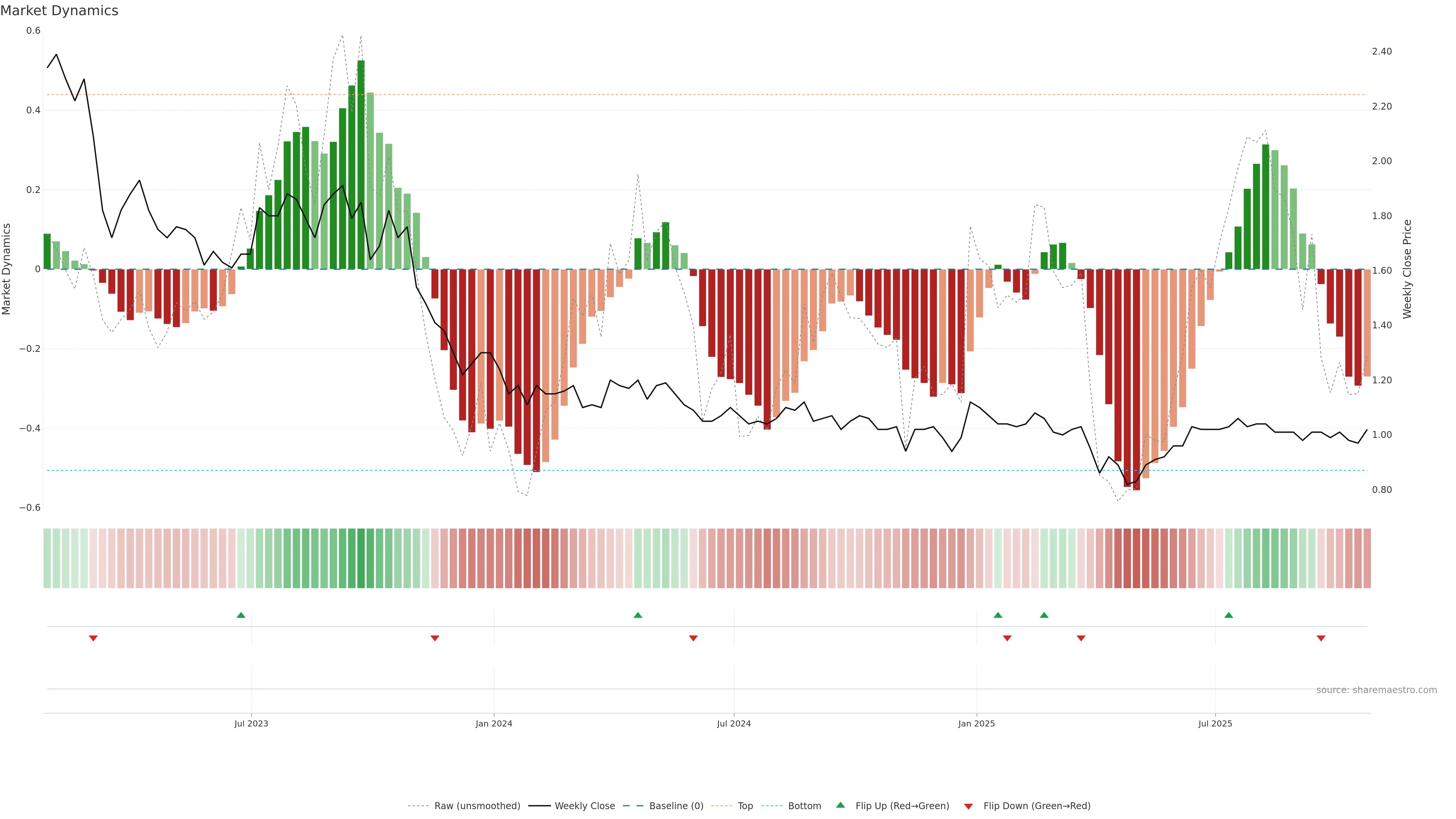1456x819 pixels.
Task: Click the Flip Down legend triangle icon
Action: (968, 806)
